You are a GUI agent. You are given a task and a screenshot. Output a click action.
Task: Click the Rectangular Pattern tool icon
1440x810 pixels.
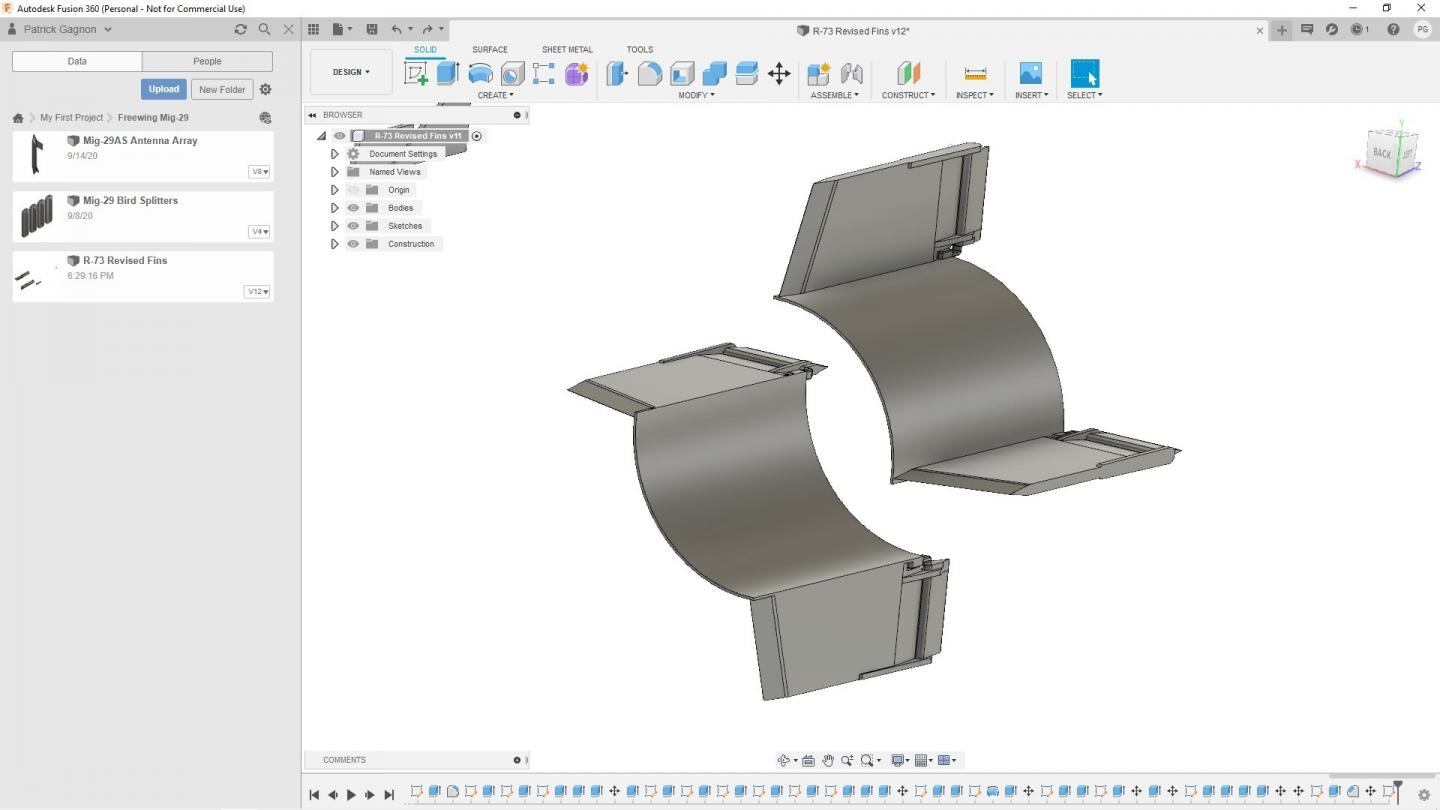(543, 73)
